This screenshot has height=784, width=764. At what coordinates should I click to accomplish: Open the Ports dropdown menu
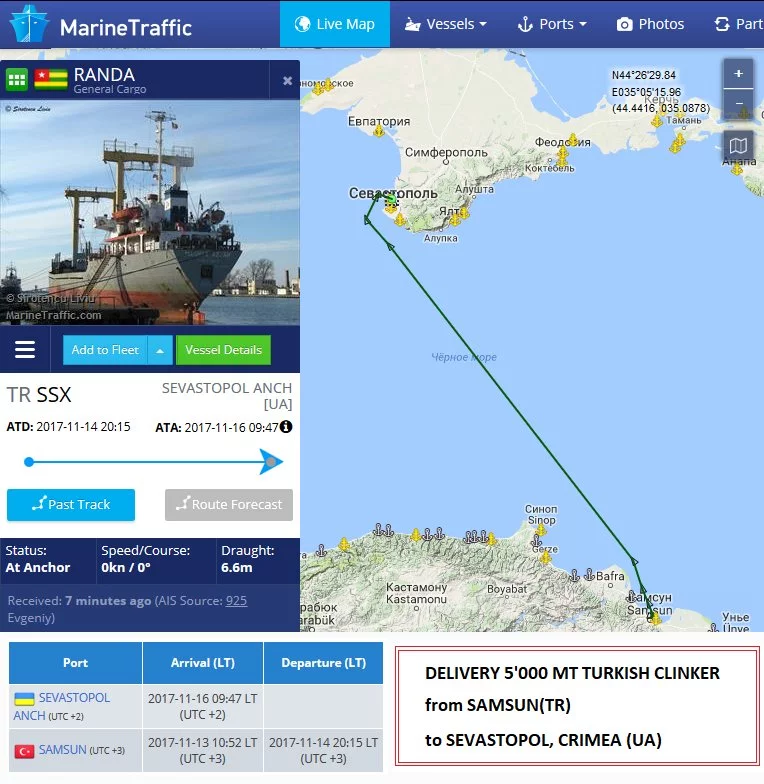coord(552,24)
